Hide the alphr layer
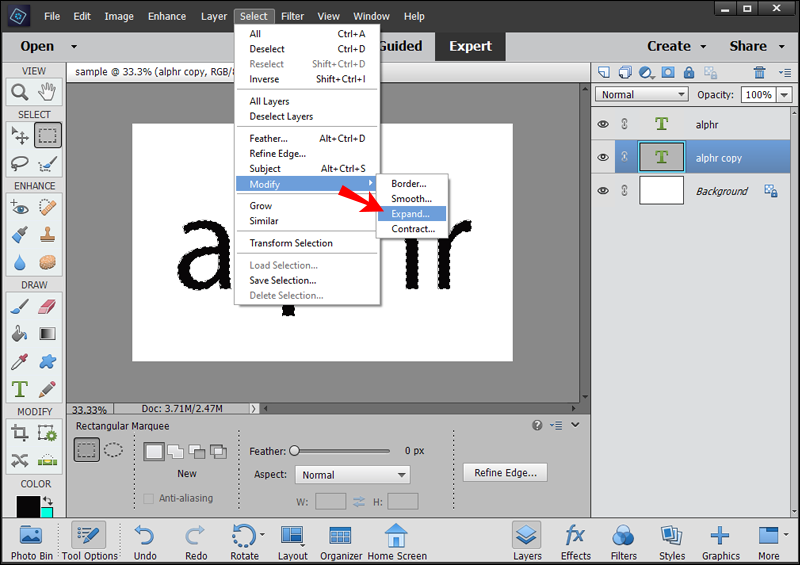Image resolution: width=800 pixels, height=565 pixels. point(603,124)
